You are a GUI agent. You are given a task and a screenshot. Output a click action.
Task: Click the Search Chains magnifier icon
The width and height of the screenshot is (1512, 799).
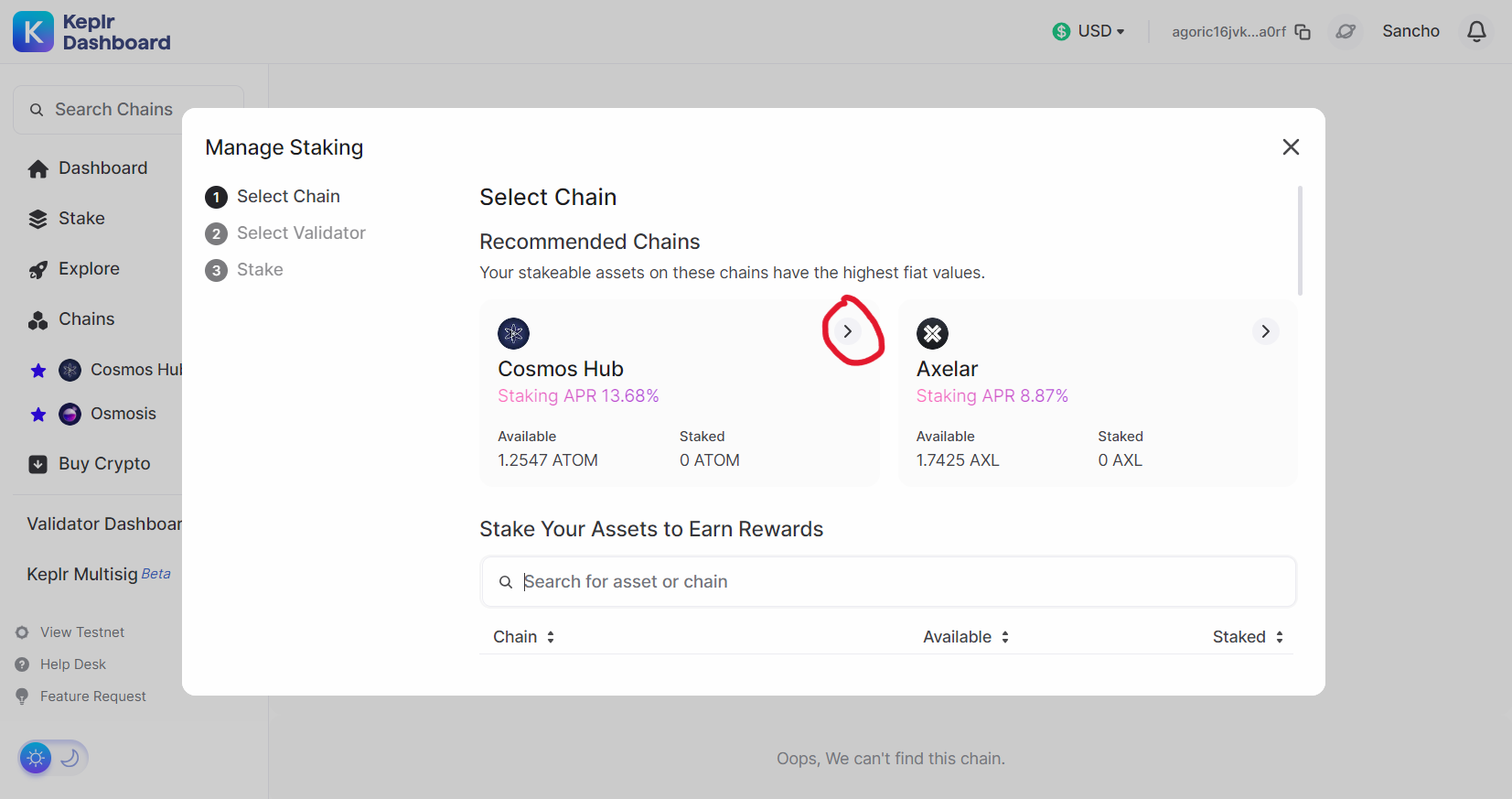coord(37,110)
